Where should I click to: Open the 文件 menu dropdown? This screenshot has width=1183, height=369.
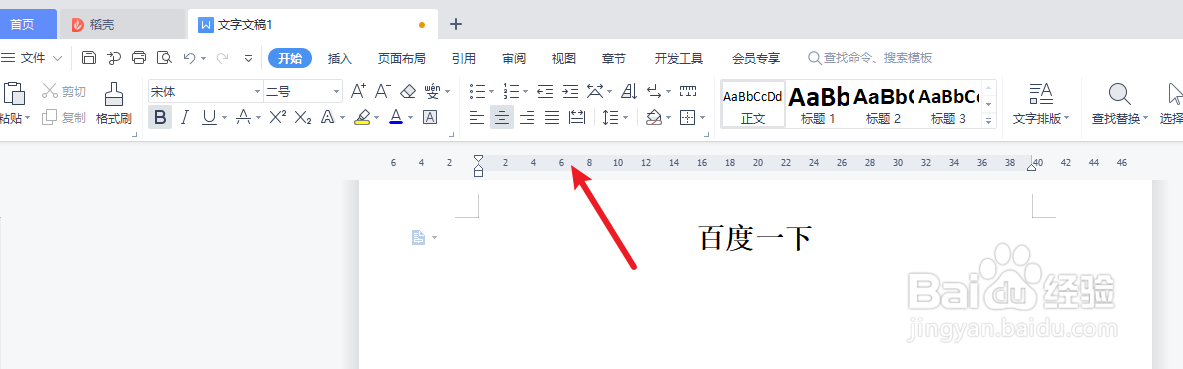(32, 58)
